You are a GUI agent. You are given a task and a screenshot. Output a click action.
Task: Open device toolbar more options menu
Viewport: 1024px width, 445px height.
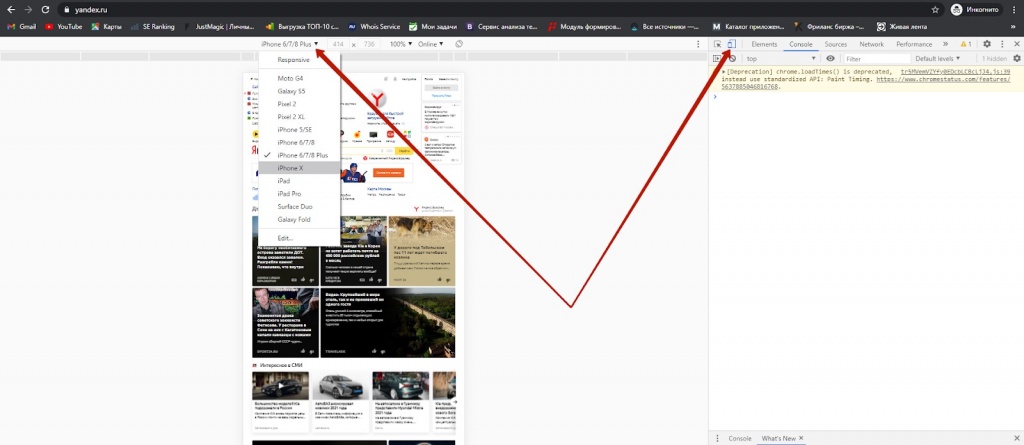click(x=696, y=44)
